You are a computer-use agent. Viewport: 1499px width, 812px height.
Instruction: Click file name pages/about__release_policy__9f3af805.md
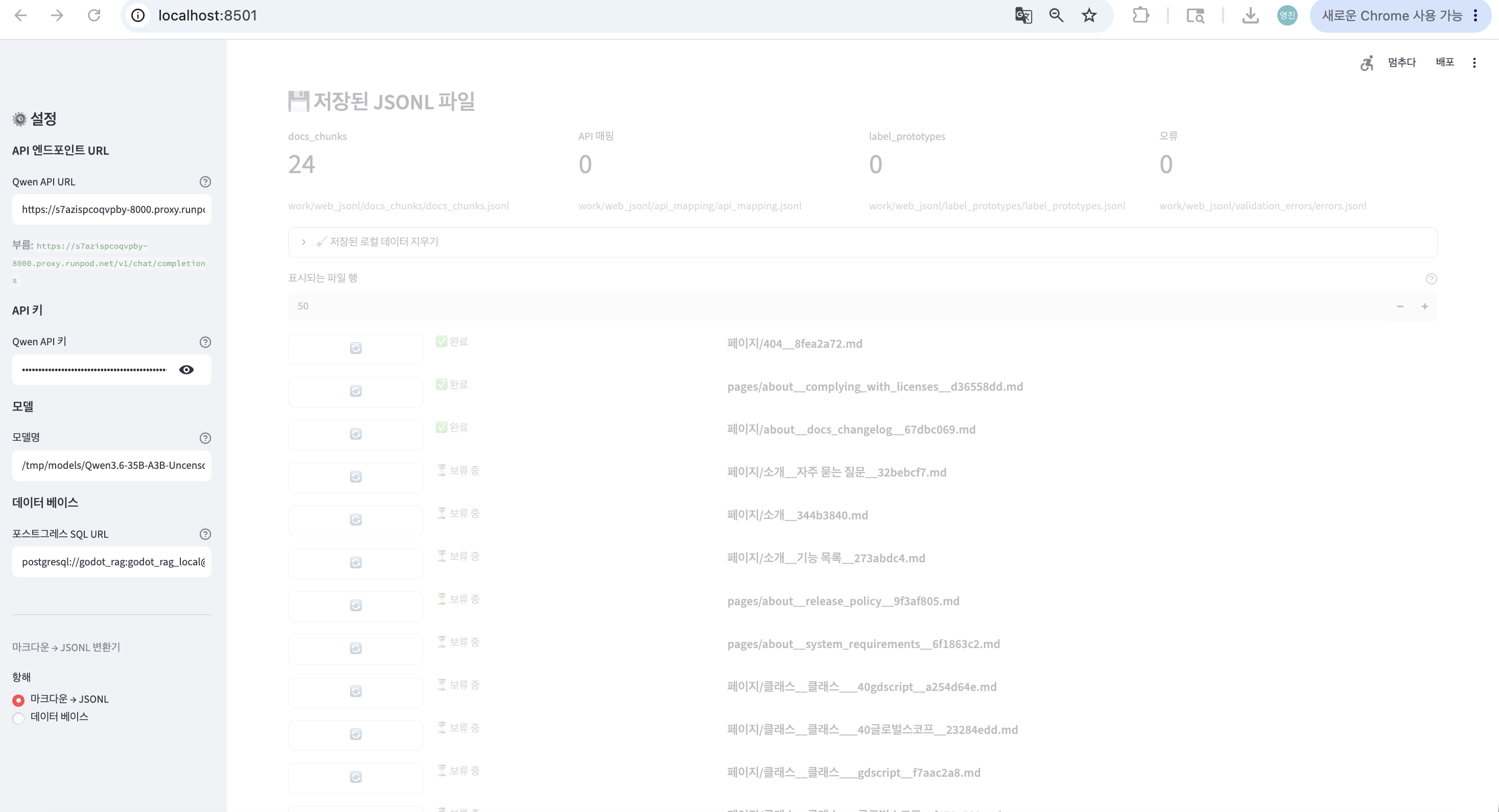point(843,601)
